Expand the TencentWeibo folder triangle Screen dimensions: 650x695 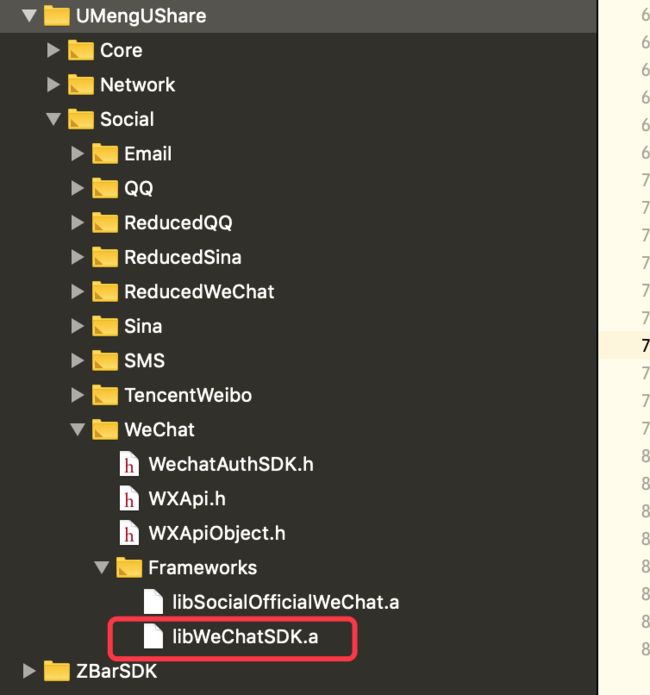click(78, 395)
